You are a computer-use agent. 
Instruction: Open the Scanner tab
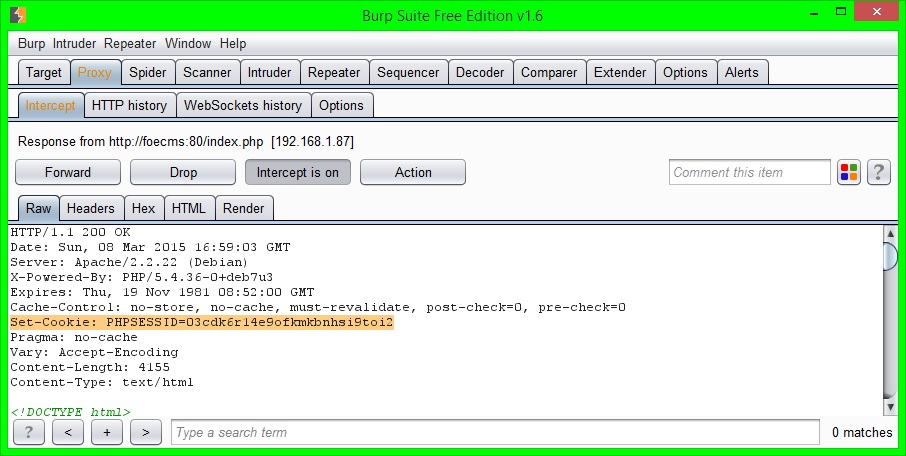[207, 73]
